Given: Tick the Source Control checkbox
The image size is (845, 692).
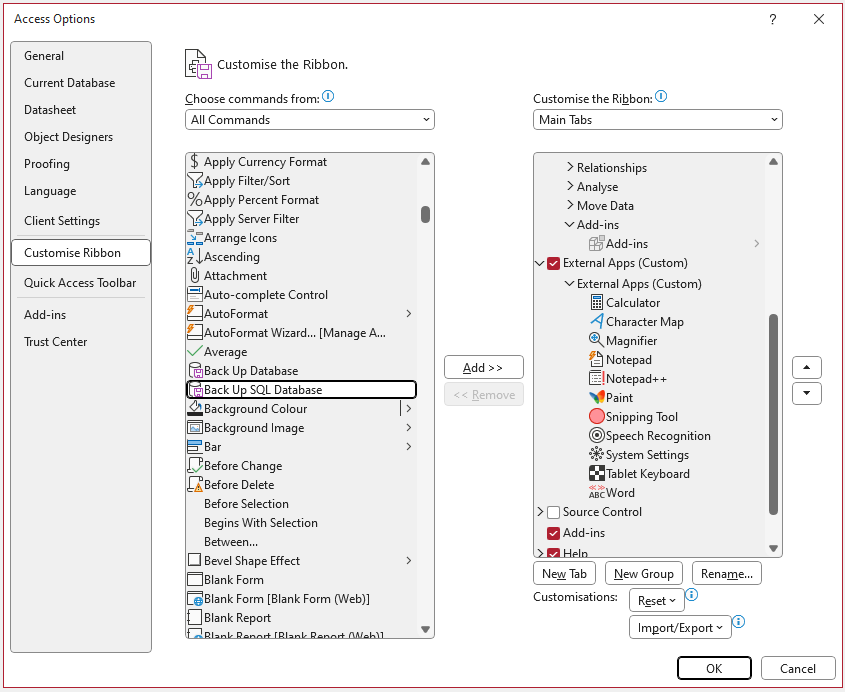Looking at the screenshot, I should (x=553, y=512).
